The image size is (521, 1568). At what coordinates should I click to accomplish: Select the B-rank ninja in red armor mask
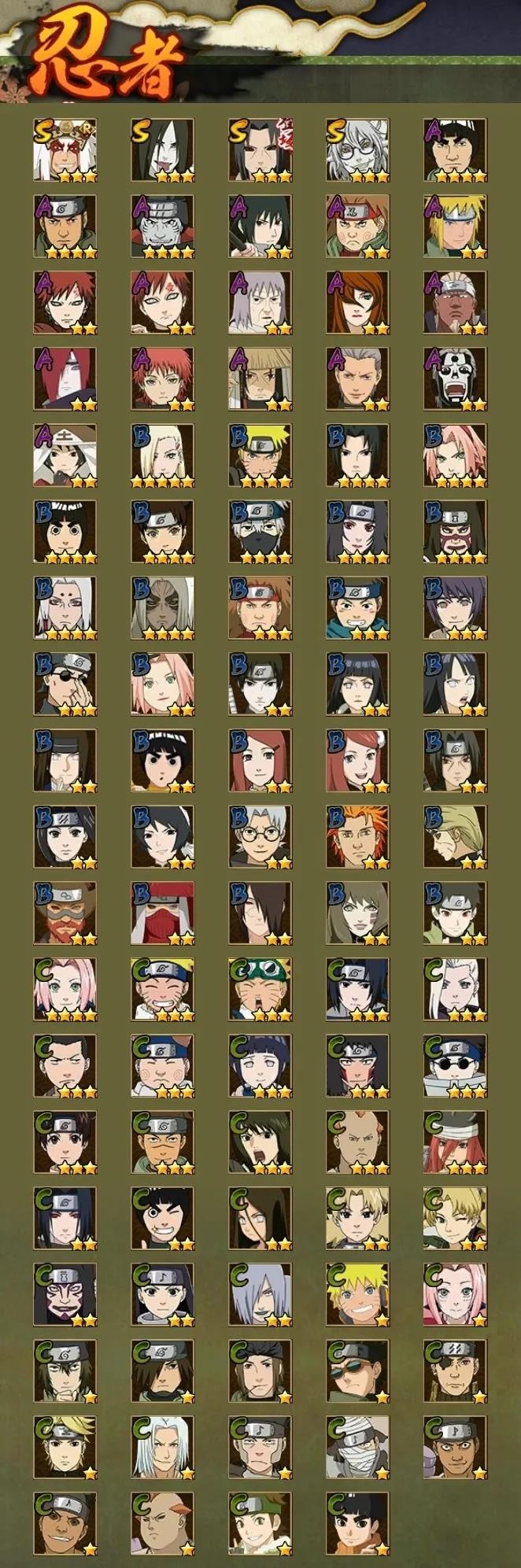[162, 913]
